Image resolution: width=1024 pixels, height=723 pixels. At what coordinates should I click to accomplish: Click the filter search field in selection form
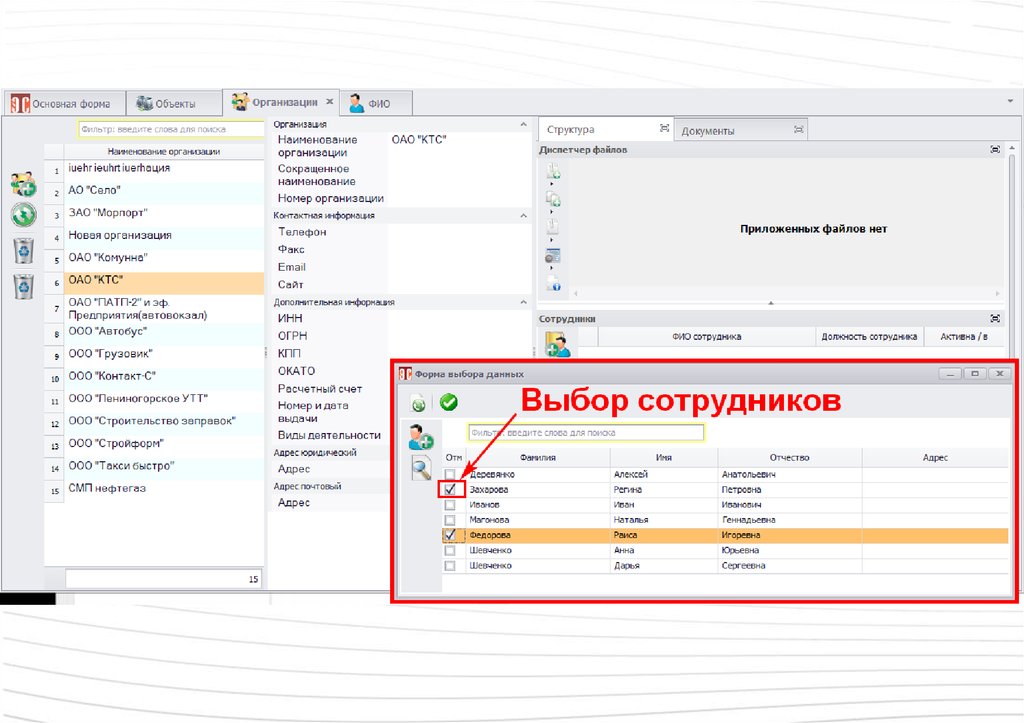click(x=586, y=433)
